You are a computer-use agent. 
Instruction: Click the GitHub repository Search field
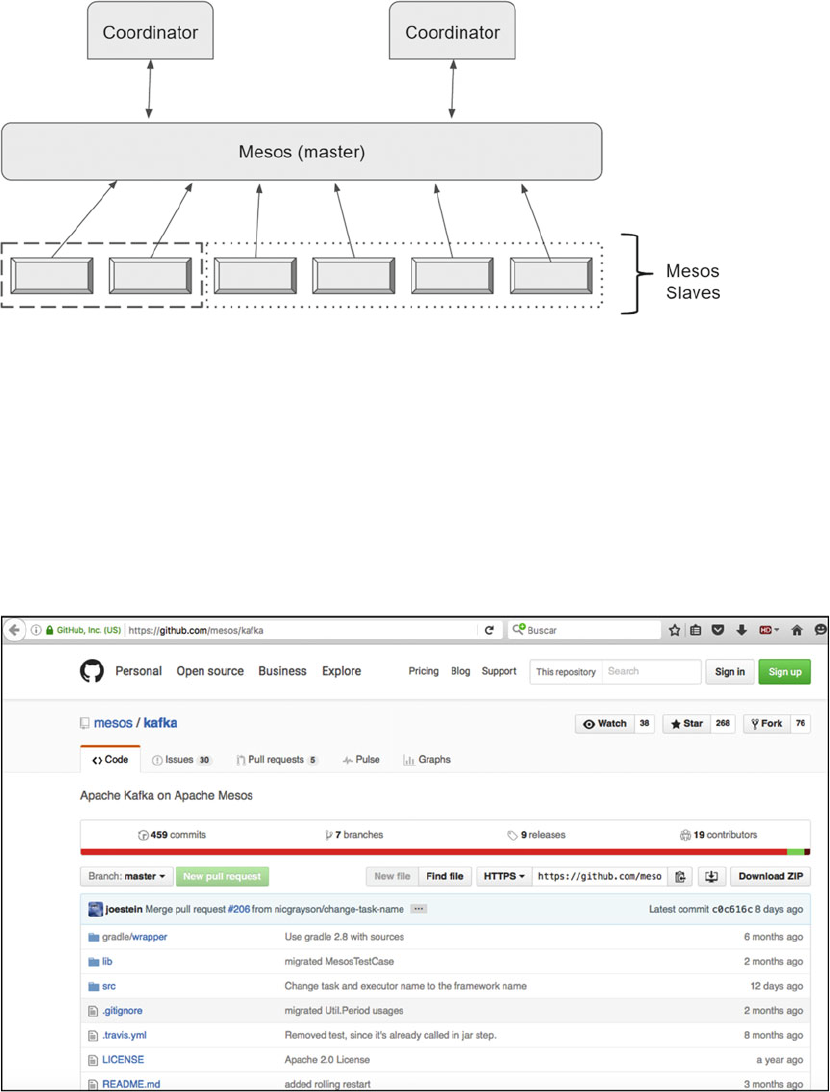point(651,672)
